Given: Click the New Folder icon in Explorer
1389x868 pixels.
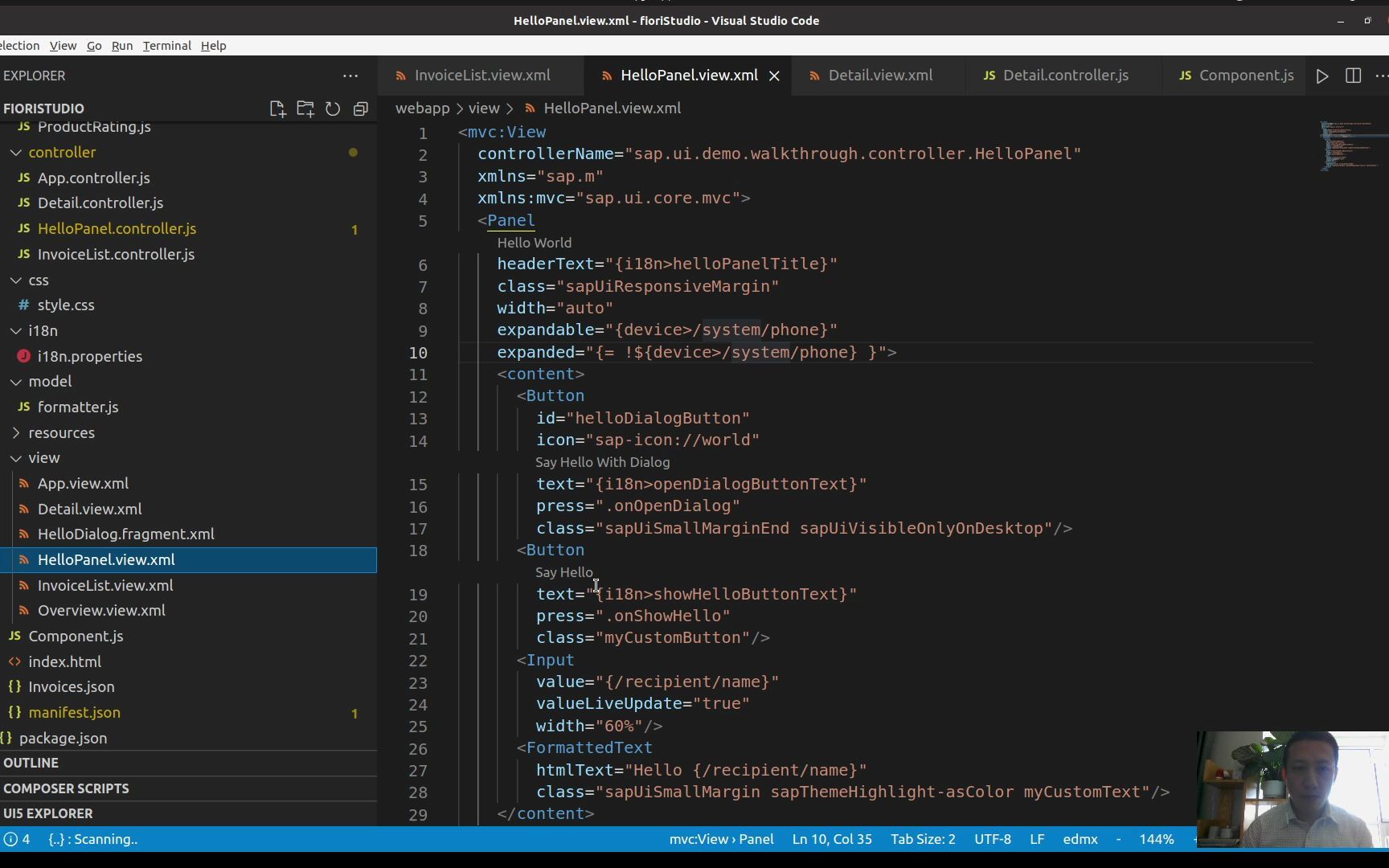Looking at the screenshot, I should click(305, 108).
